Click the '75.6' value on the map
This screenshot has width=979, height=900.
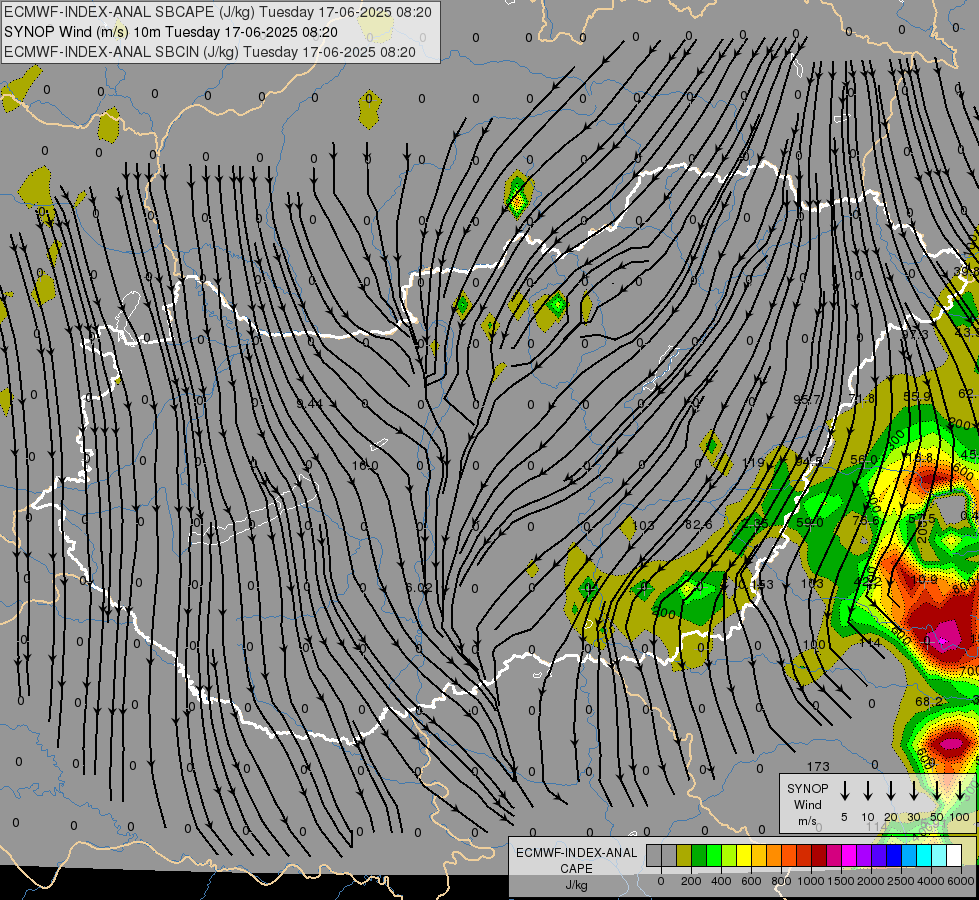(865, 520)
